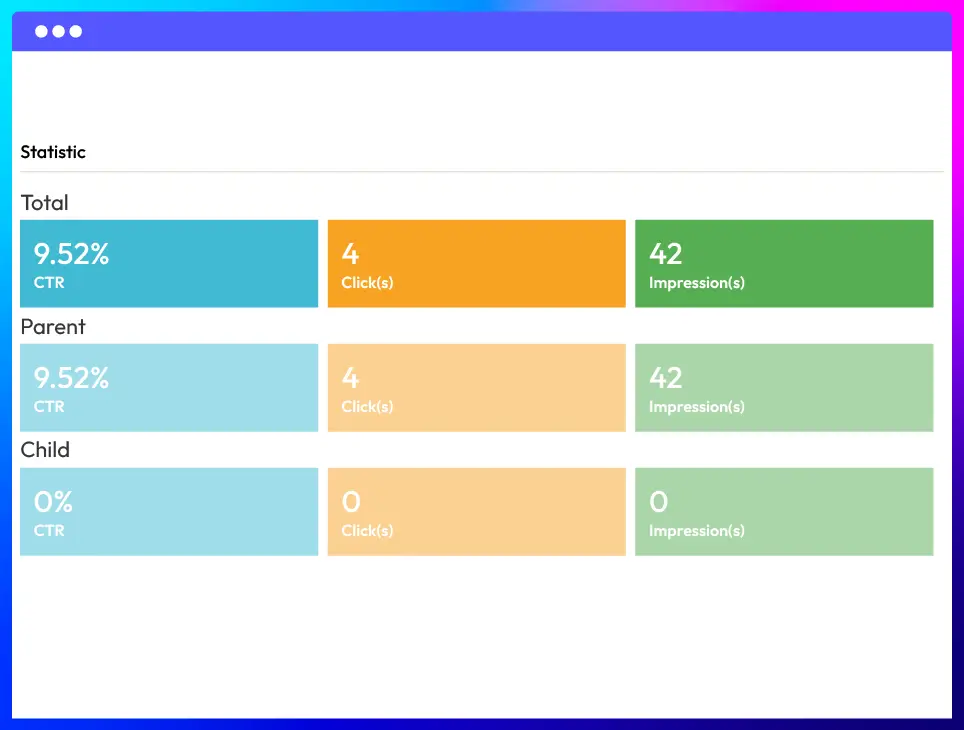Click the purple window title bar
Image resolution: width=964 pixels, height=730 pixels.
click(x=500, y=32)
